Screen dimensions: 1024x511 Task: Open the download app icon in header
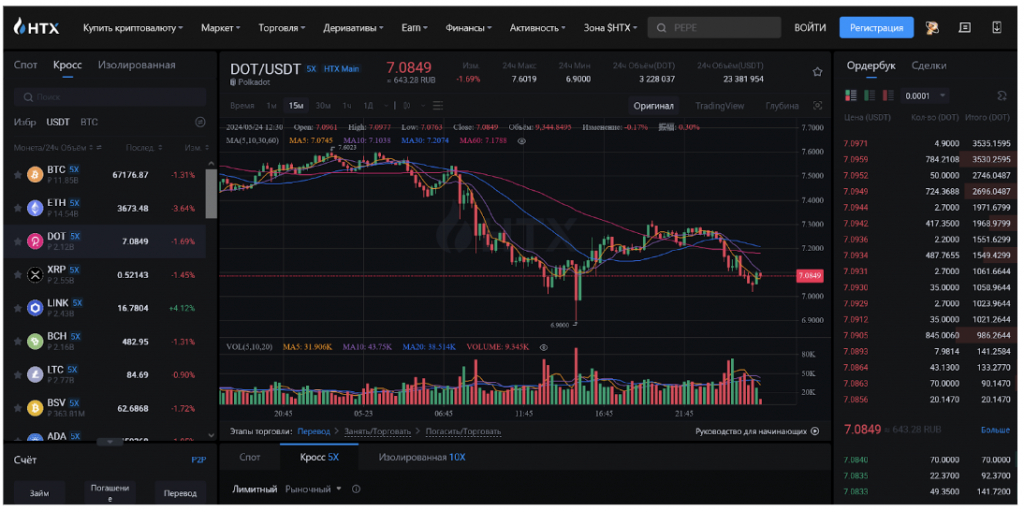[x=997, y=28]
